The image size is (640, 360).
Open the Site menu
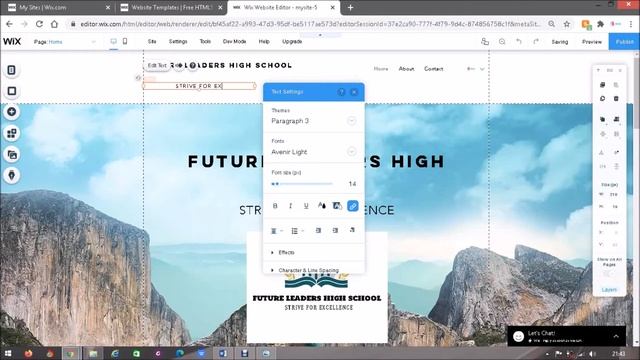click(x=152, y=42)
